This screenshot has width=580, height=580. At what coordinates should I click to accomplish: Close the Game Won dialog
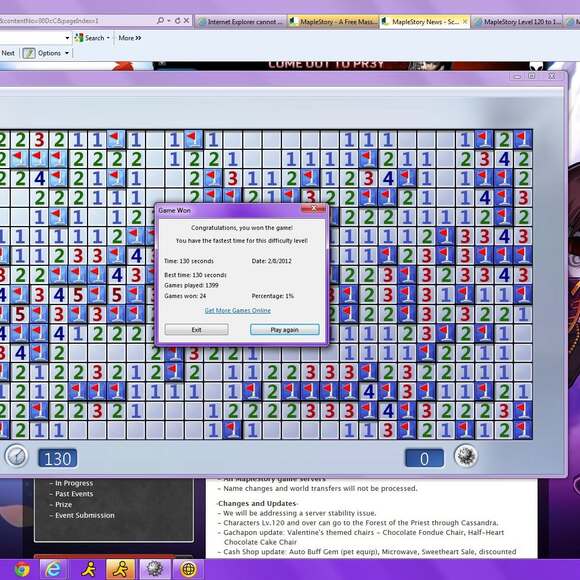(314, 208)
